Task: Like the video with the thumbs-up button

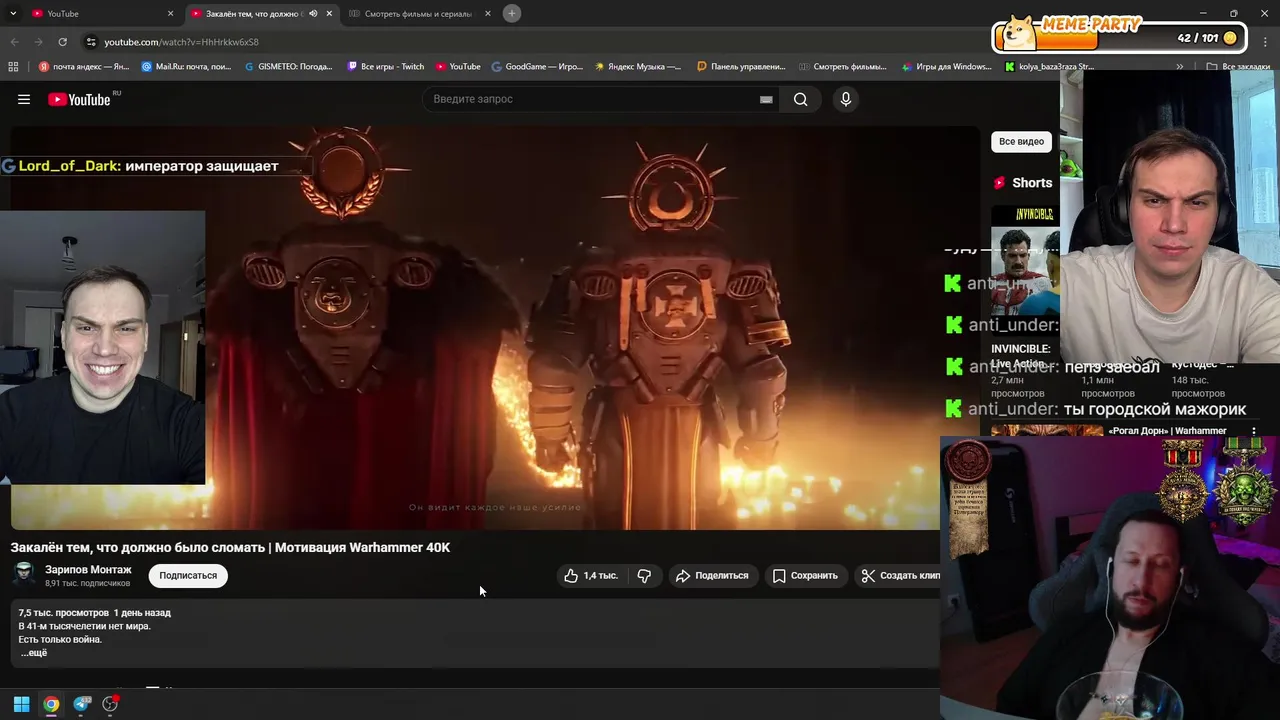Action: pos(590,575)
